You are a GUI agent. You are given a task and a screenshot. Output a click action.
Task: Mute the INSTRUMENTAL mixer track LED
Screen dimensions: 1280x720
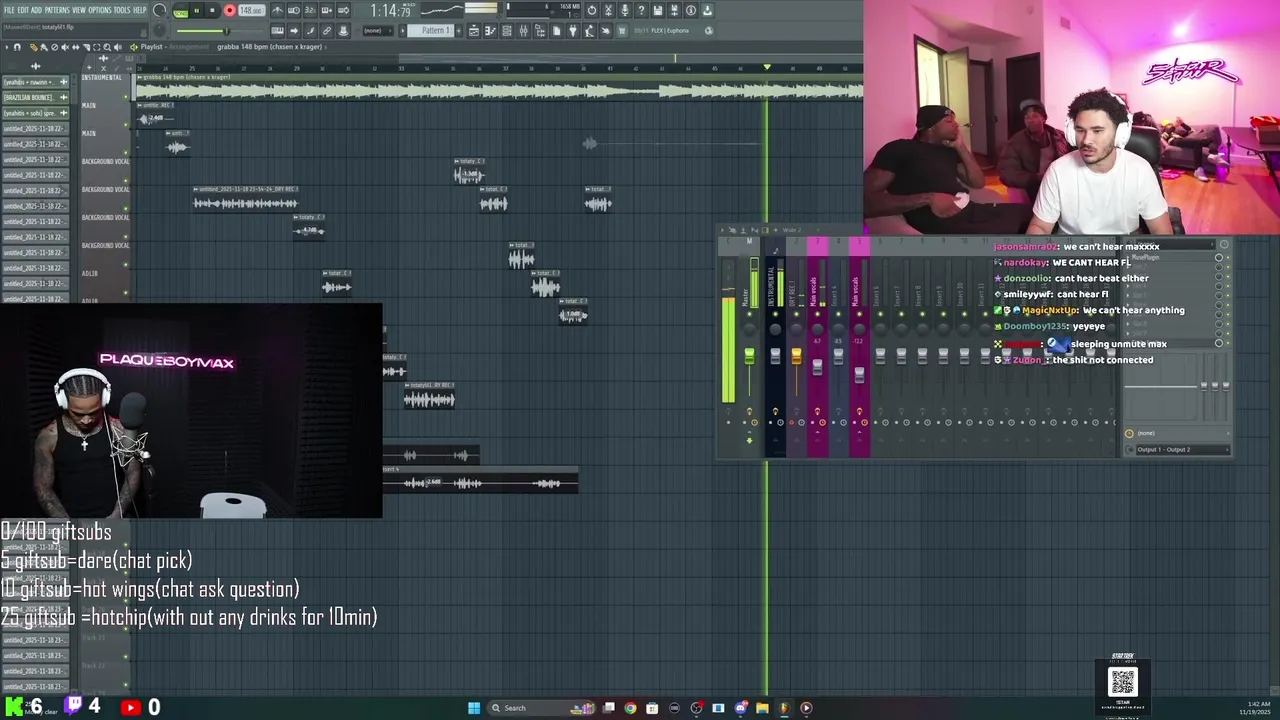[775, 313]
